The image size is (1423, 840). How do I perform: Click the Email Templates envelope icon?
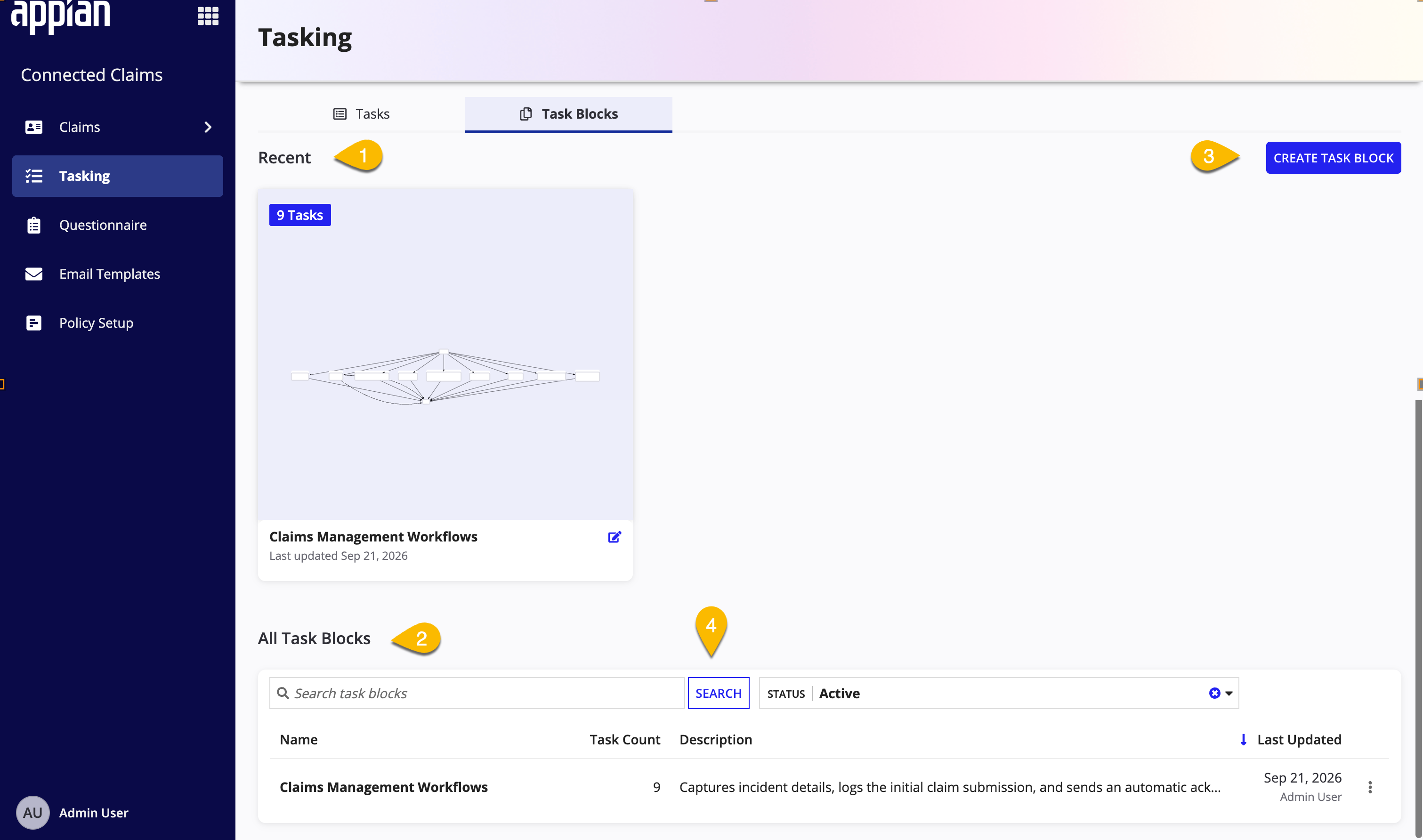[34, 274]
